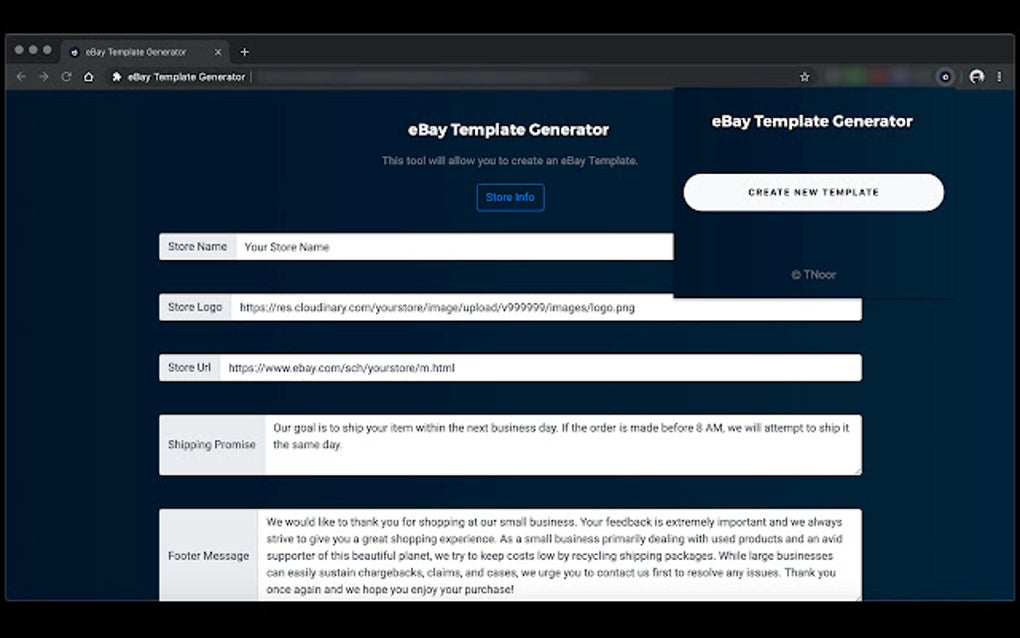The width and height of the screenshot is (1020, 638).
Task: Open the browser home page icon
Action: (x=88, y=76)
